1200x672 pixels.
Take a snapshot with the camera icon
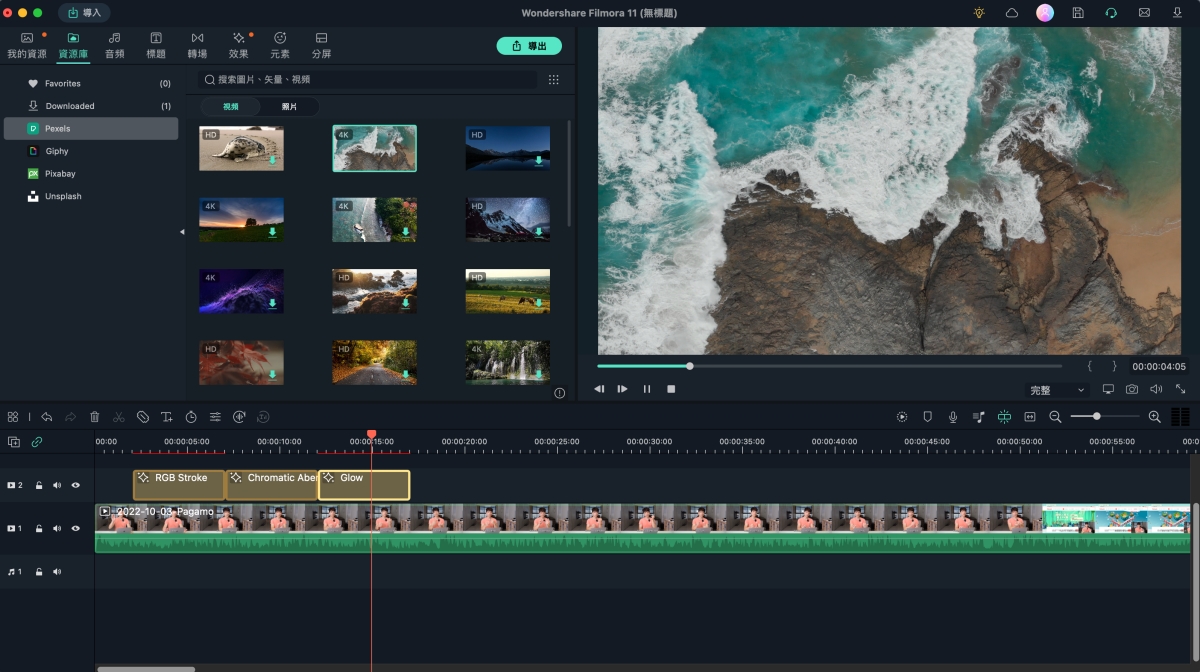pos(1132,389)
